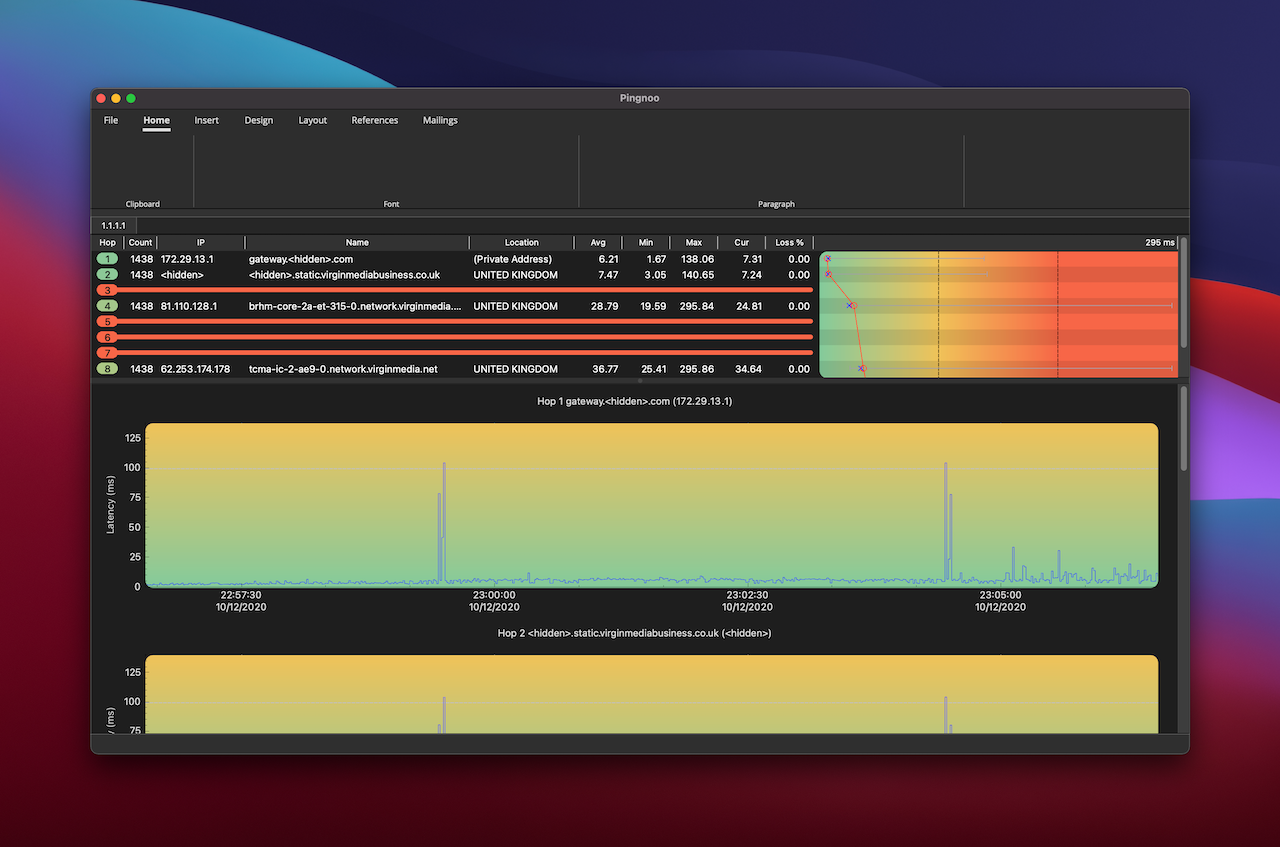This screenshot has height=847, width=1280.
Task: Click hop 4's UNITED KINGDOM location
Action: [516, 306]
